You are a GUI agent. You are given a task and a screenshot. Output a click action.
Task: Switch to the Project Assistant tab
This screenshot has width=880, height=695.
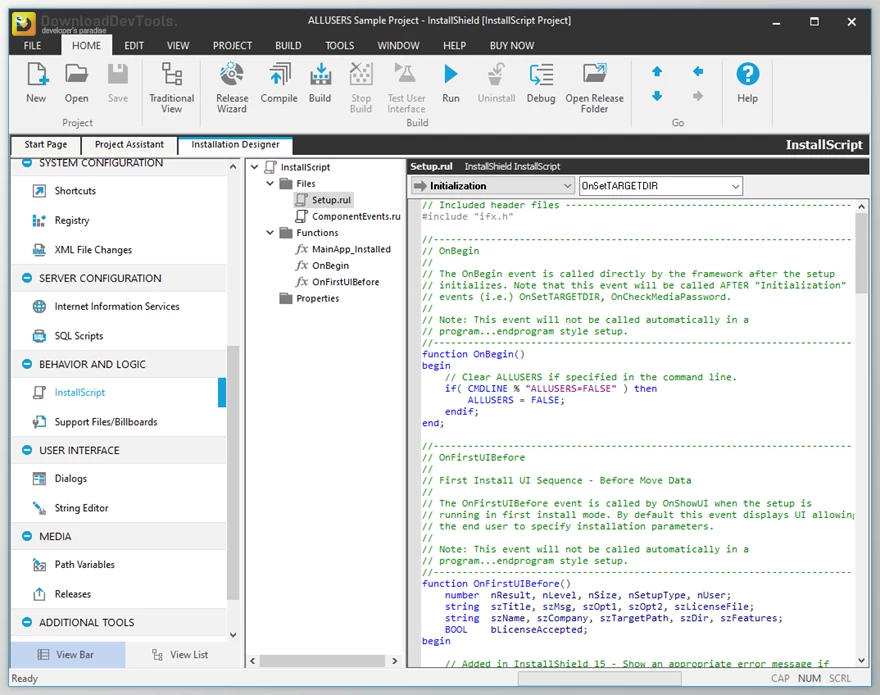[129, 144]
